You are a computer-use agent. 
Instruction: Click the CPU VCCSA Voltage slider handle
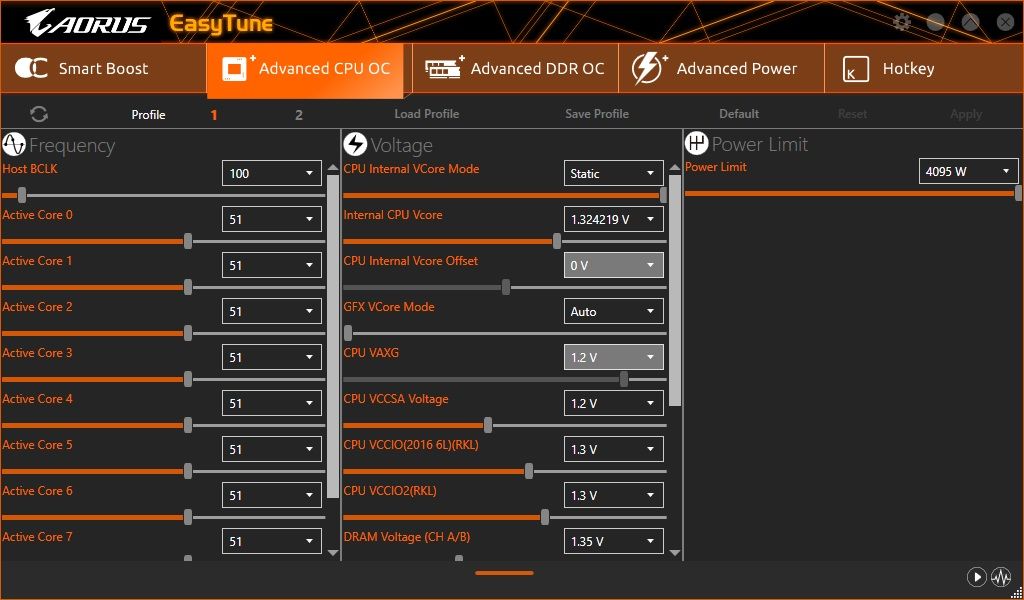[x=488, y=425]
